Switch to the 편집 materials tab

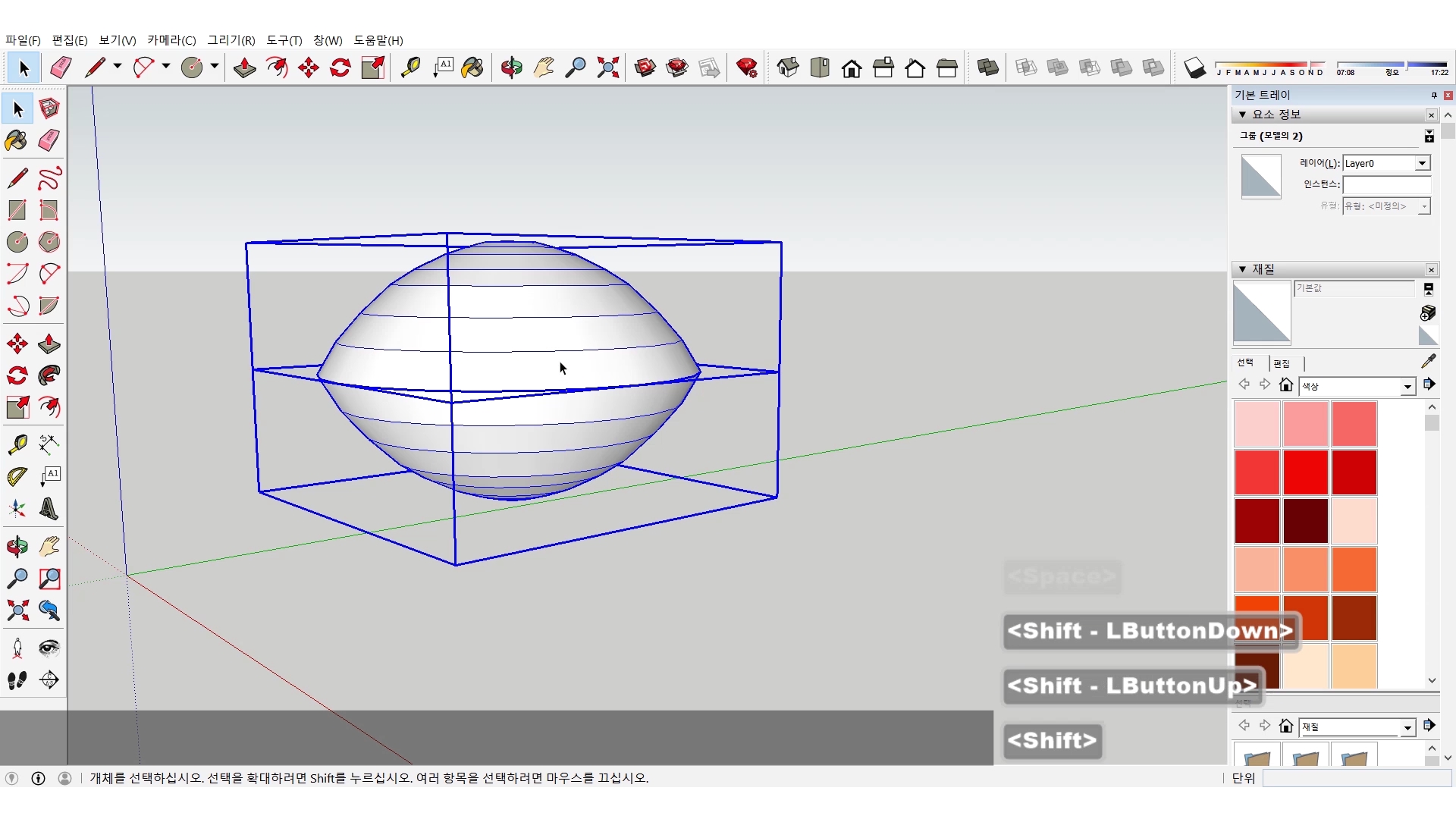(x=1282, y=363)
